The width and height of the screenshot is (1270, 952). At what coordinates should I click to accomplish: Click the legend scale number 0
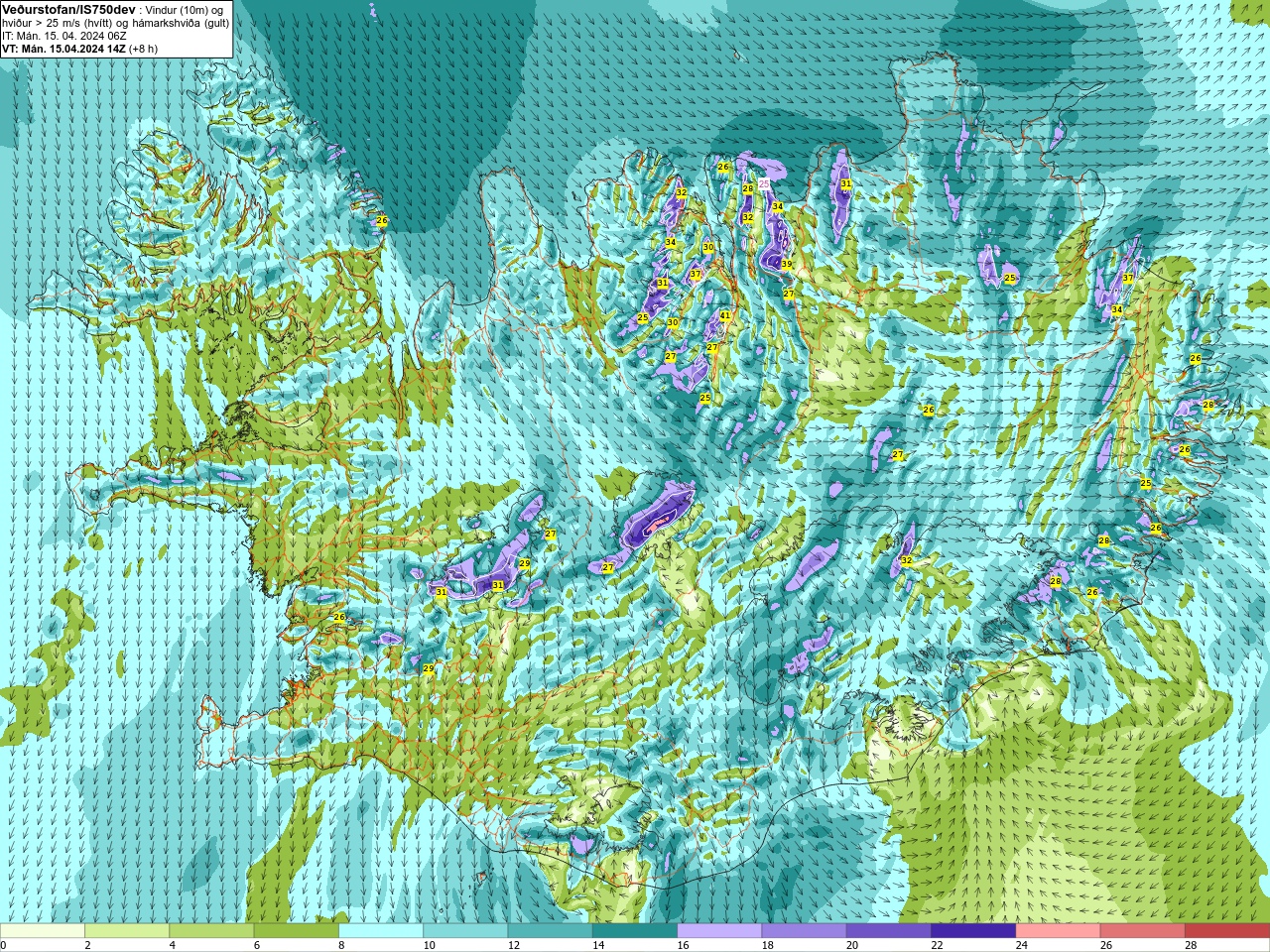[3, 945]
